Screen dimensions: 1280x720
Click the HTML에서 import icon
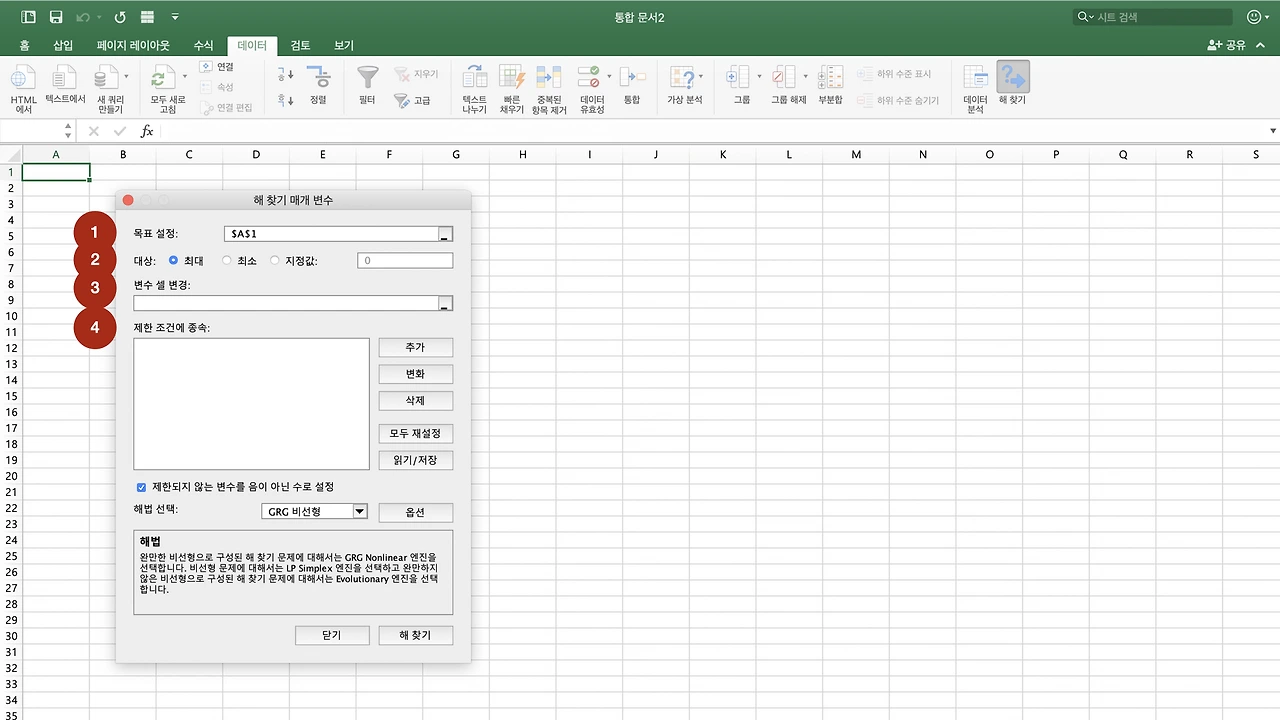[x=23, y=78]
